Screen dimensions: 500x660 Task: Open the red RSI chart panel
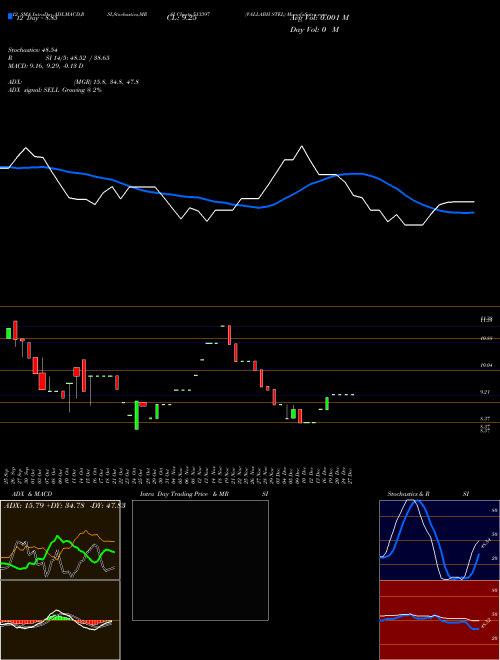point(439,620)
